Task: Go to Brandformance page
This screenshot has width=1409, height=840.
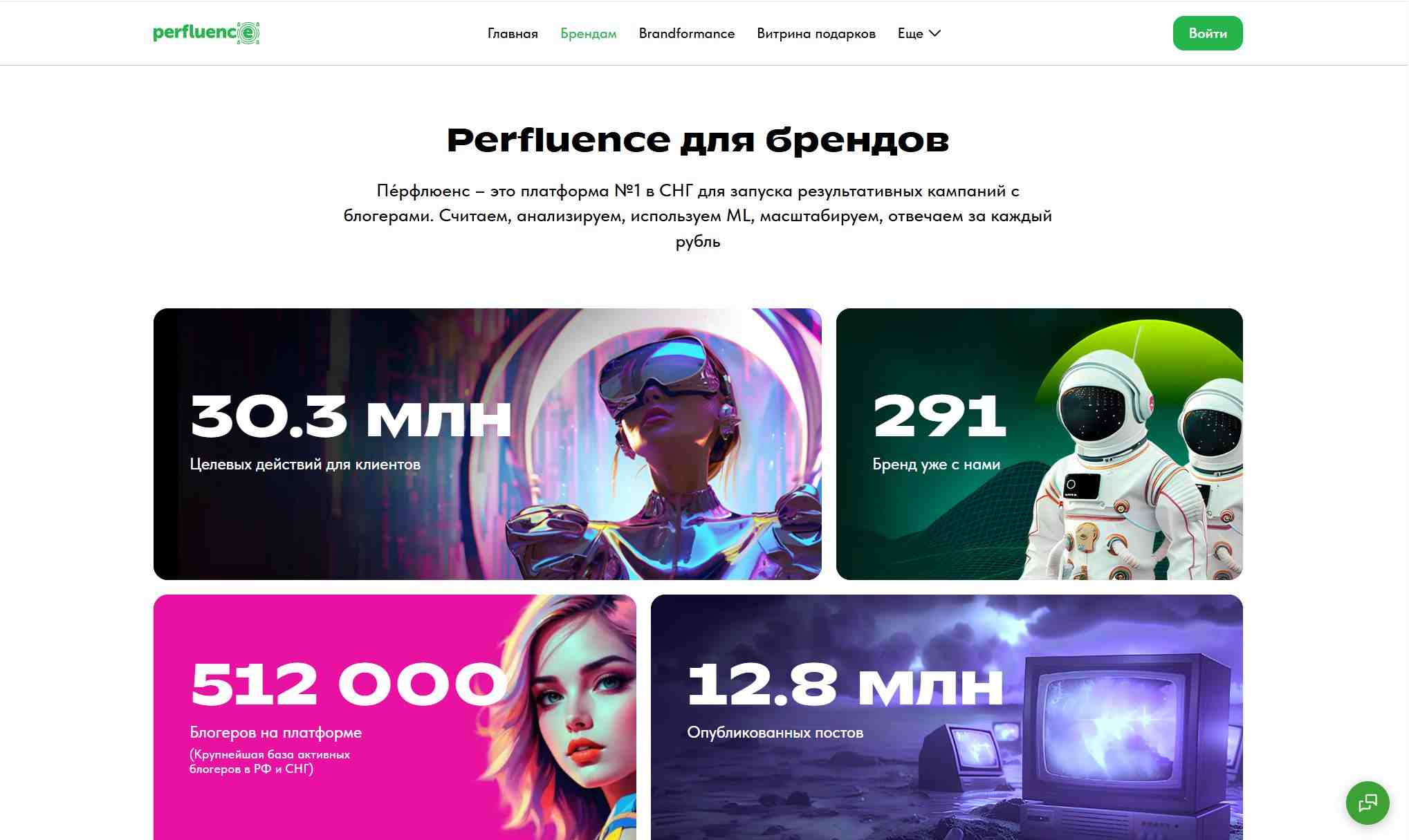Action: tap(687, 33)
